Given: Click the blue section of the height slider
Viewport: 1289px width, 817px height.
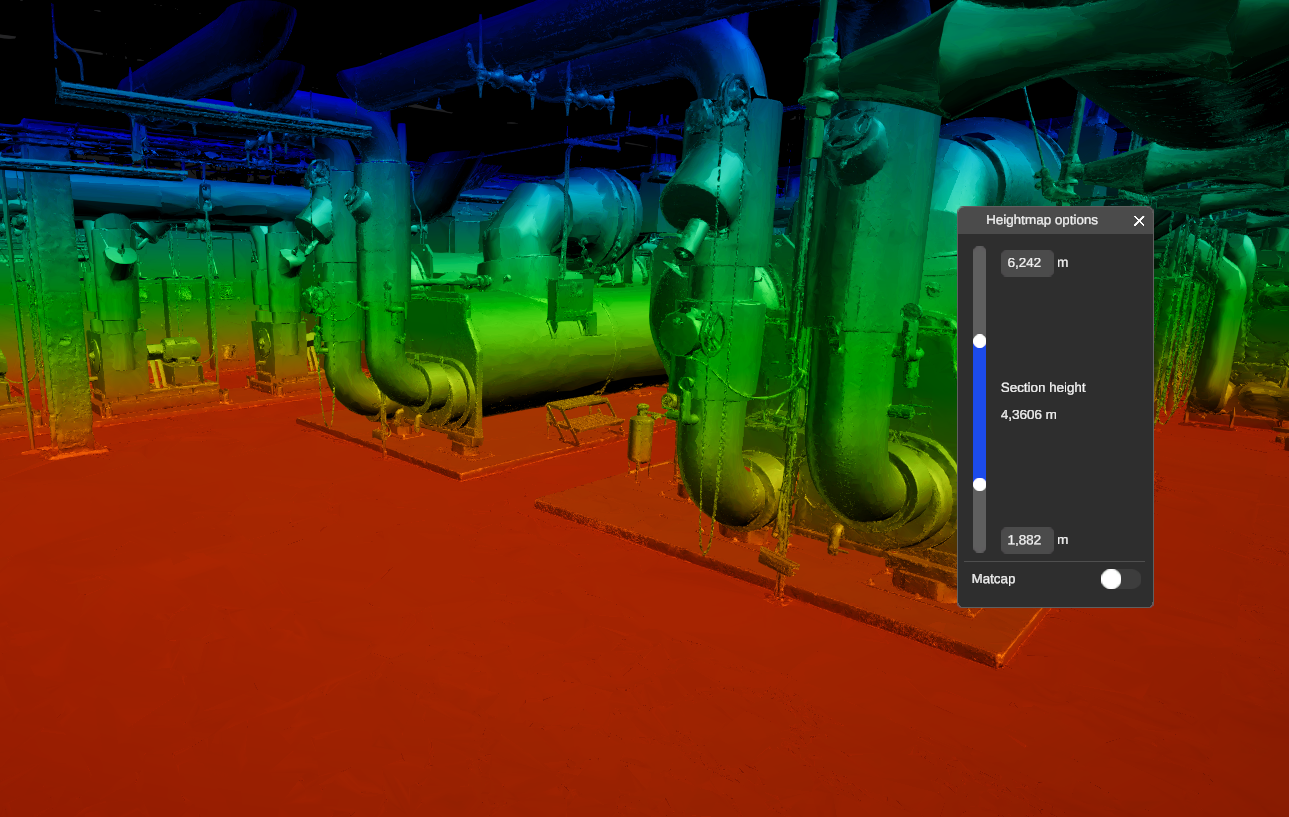Looking at the screenshot, I should (980, 412).
